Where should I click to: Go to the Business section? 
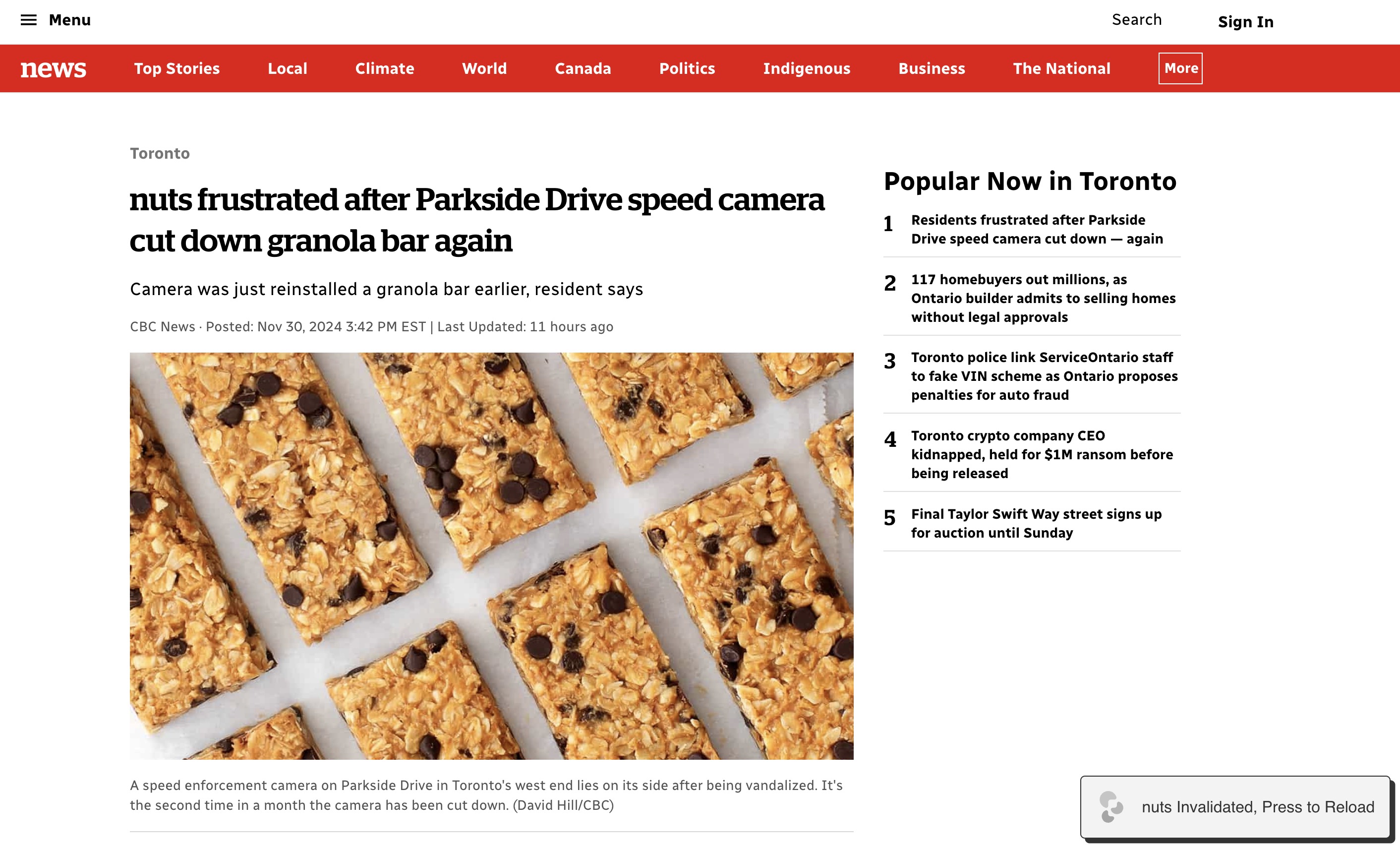point(931,69)
